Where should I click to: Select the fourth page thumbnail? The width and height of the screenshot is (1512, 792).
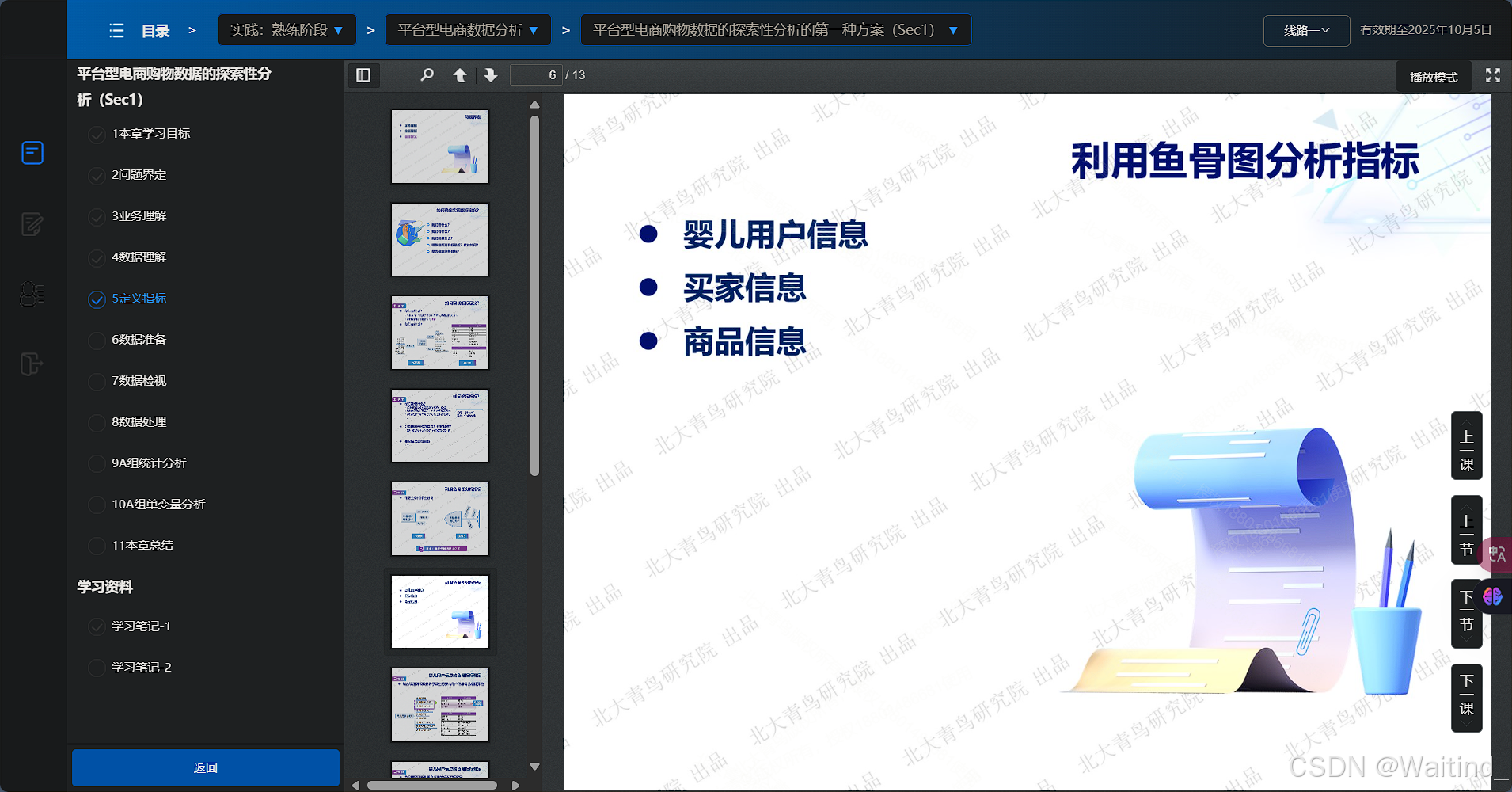point(440,425)
